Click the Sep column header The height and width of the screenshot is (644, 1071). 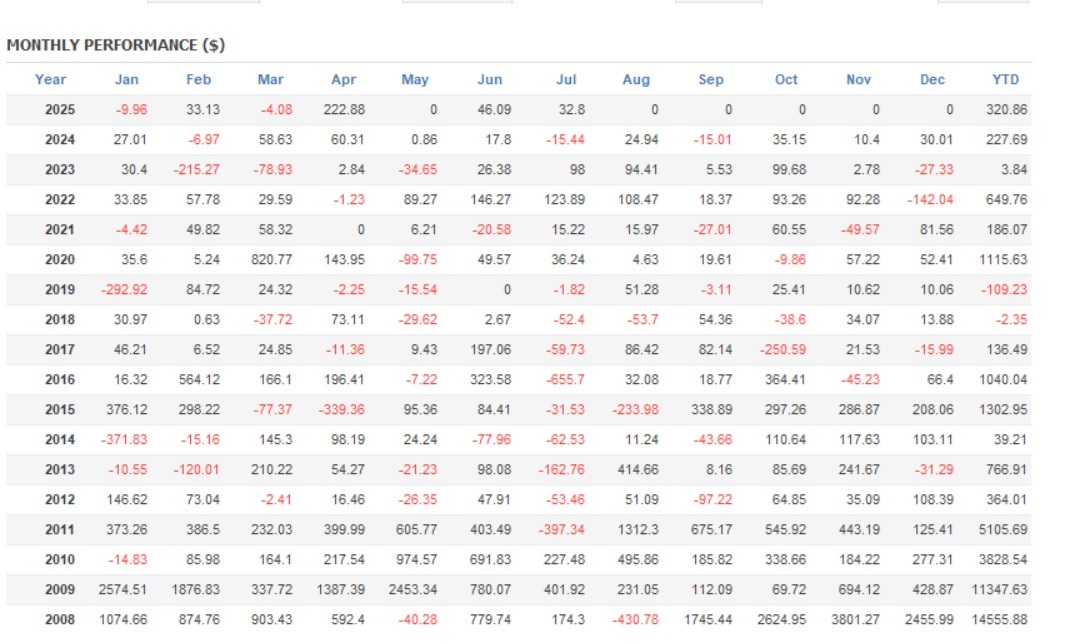[711, 80]
